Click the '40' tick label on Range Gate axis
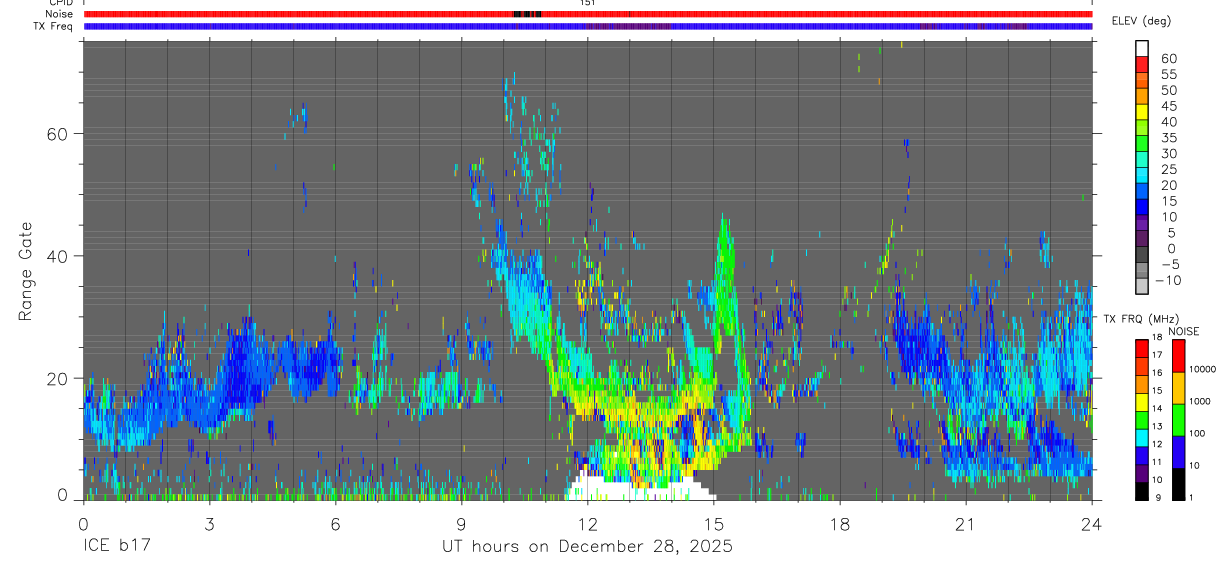 pyautogui.click(x=56, y=256)
